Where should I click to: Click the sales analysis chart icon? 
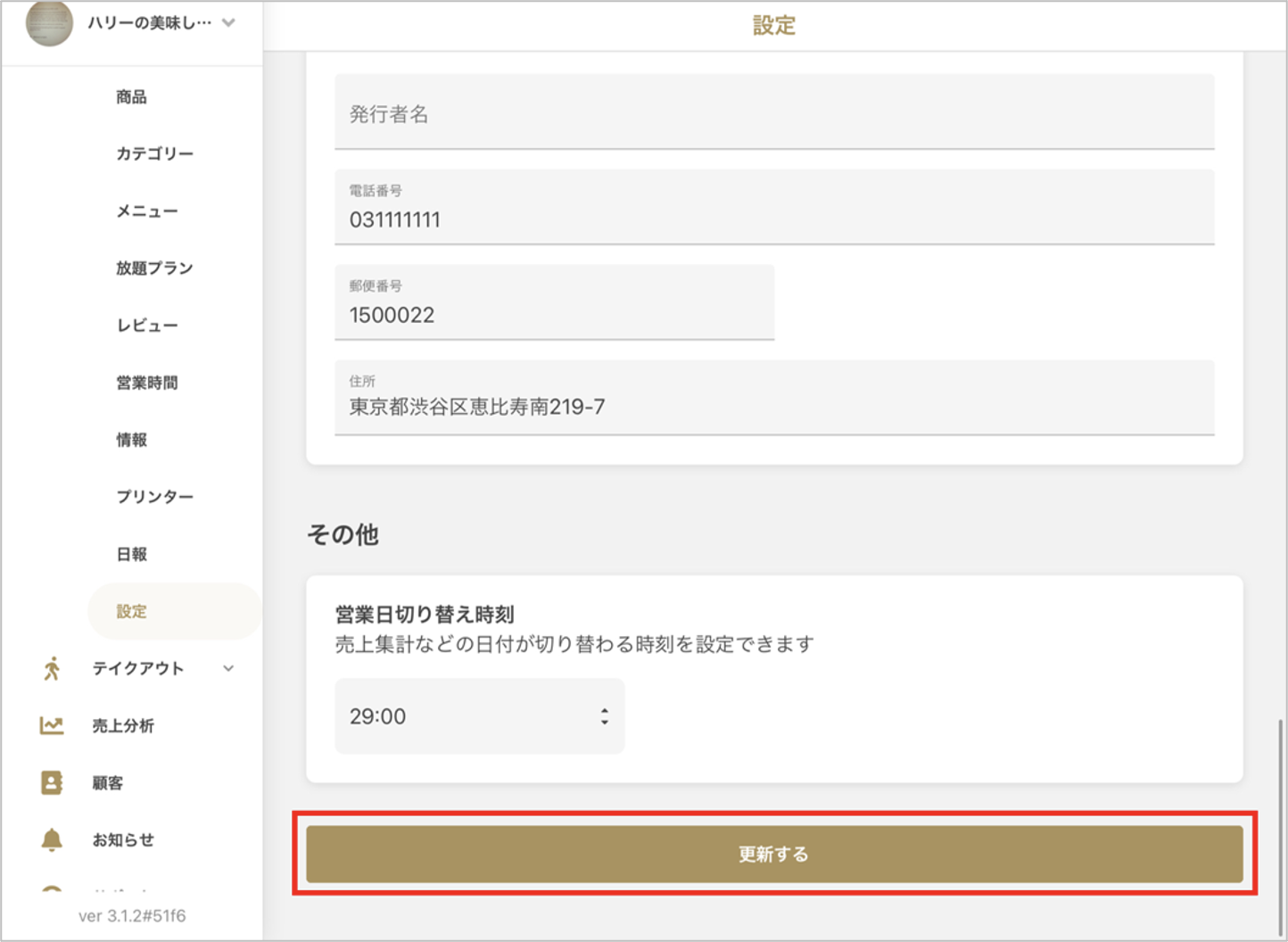[x=52, y=725]
